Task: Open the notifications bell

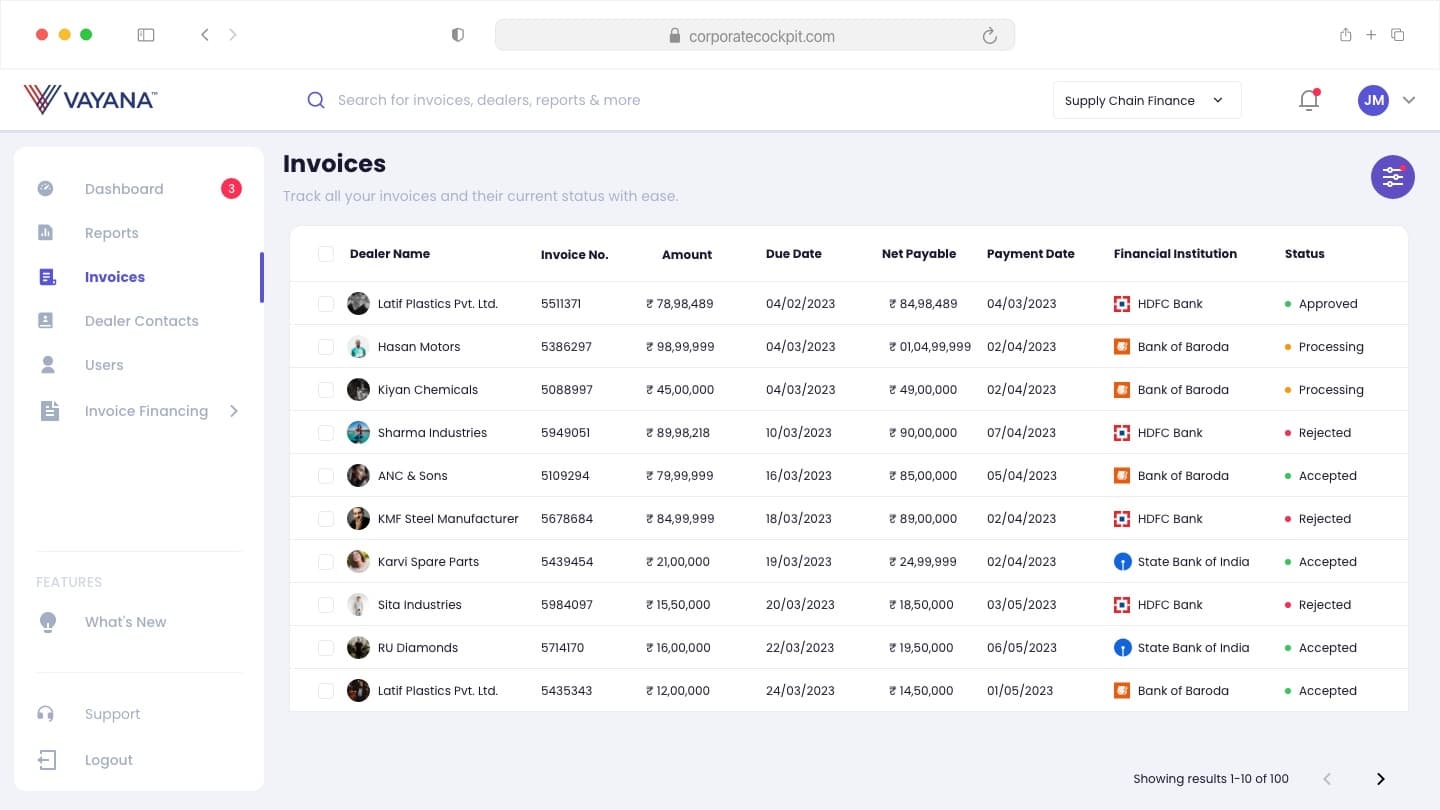Action: click(1309, 100)
